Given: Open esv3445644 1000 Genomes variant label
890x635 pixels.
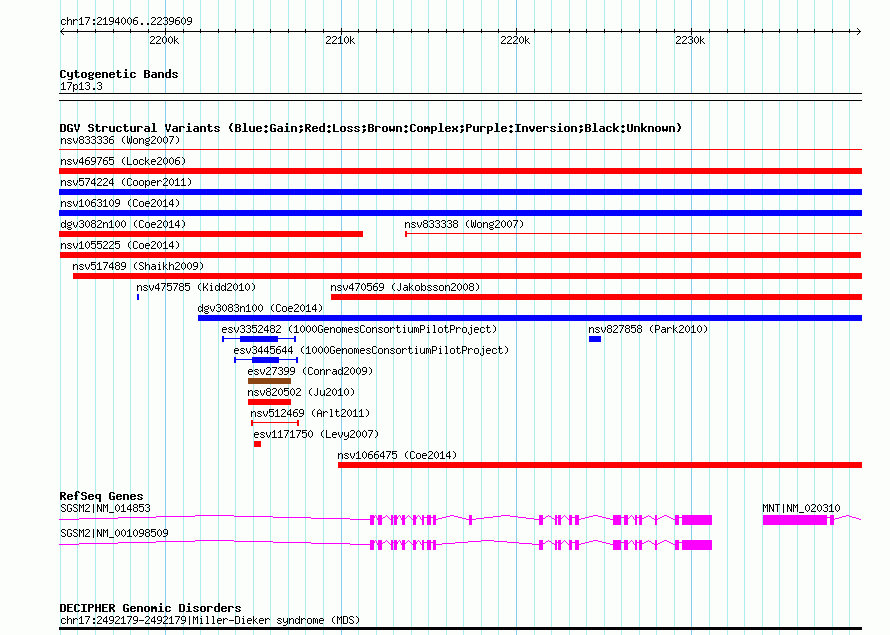Looking at the screenshot, I should [x=371, y=350].
